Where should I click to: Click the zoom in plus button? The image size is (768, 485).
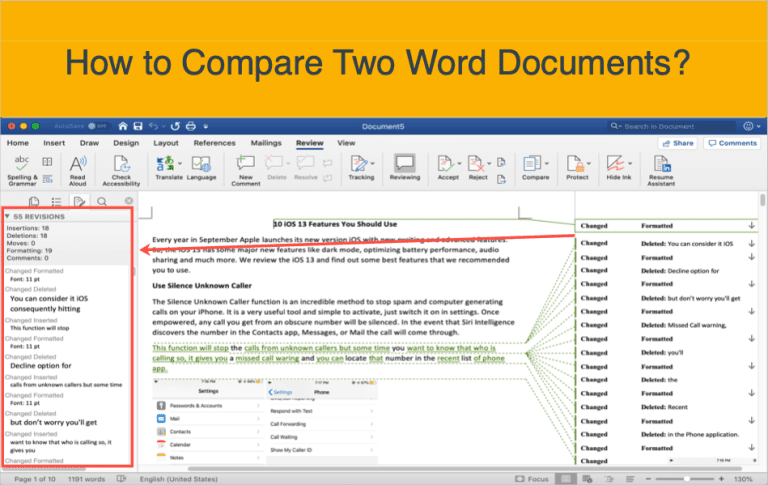tap(721, 479)
